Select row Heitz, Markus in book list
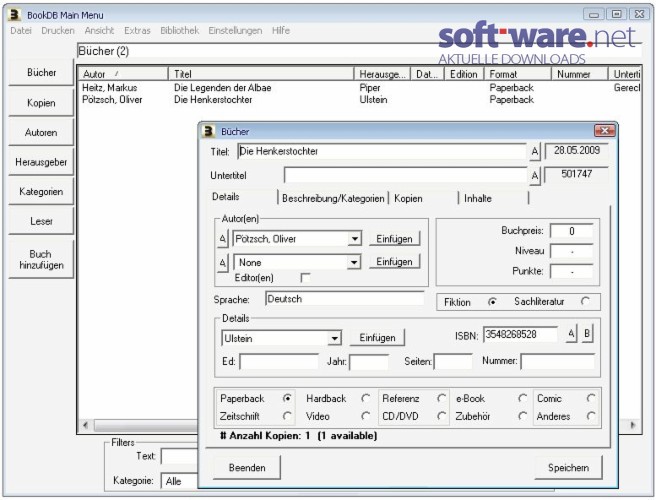656x500 pixels. pyautogui.click(x=359, y=87)
